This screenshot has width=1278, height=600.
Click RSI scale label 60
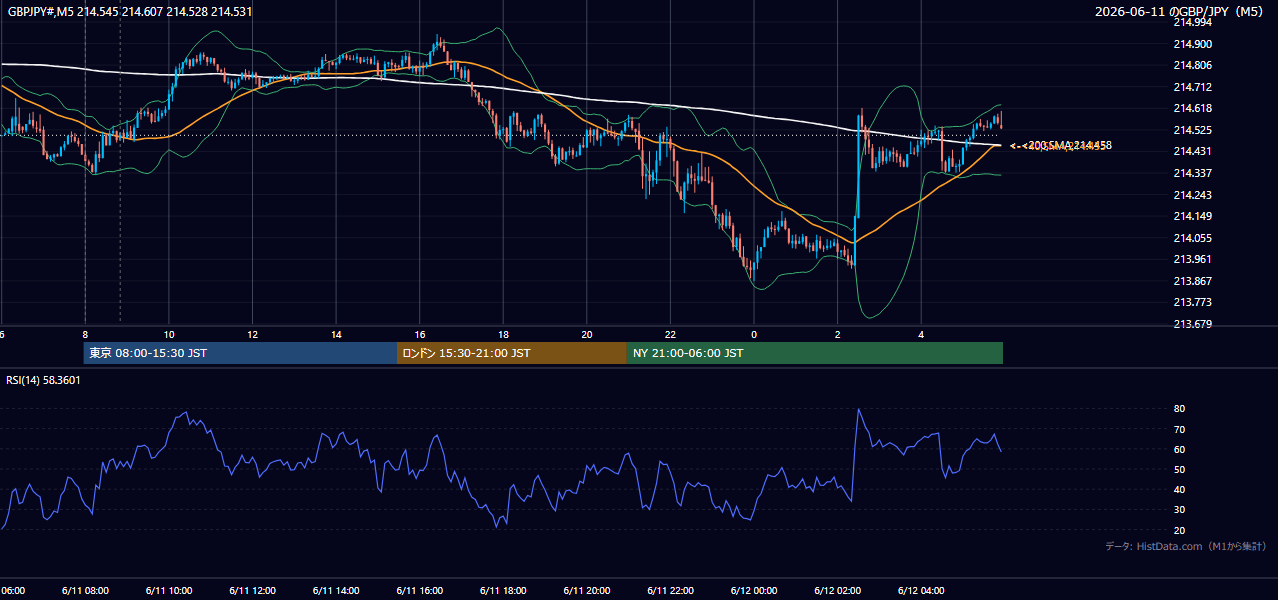(x=1179, y=449)
